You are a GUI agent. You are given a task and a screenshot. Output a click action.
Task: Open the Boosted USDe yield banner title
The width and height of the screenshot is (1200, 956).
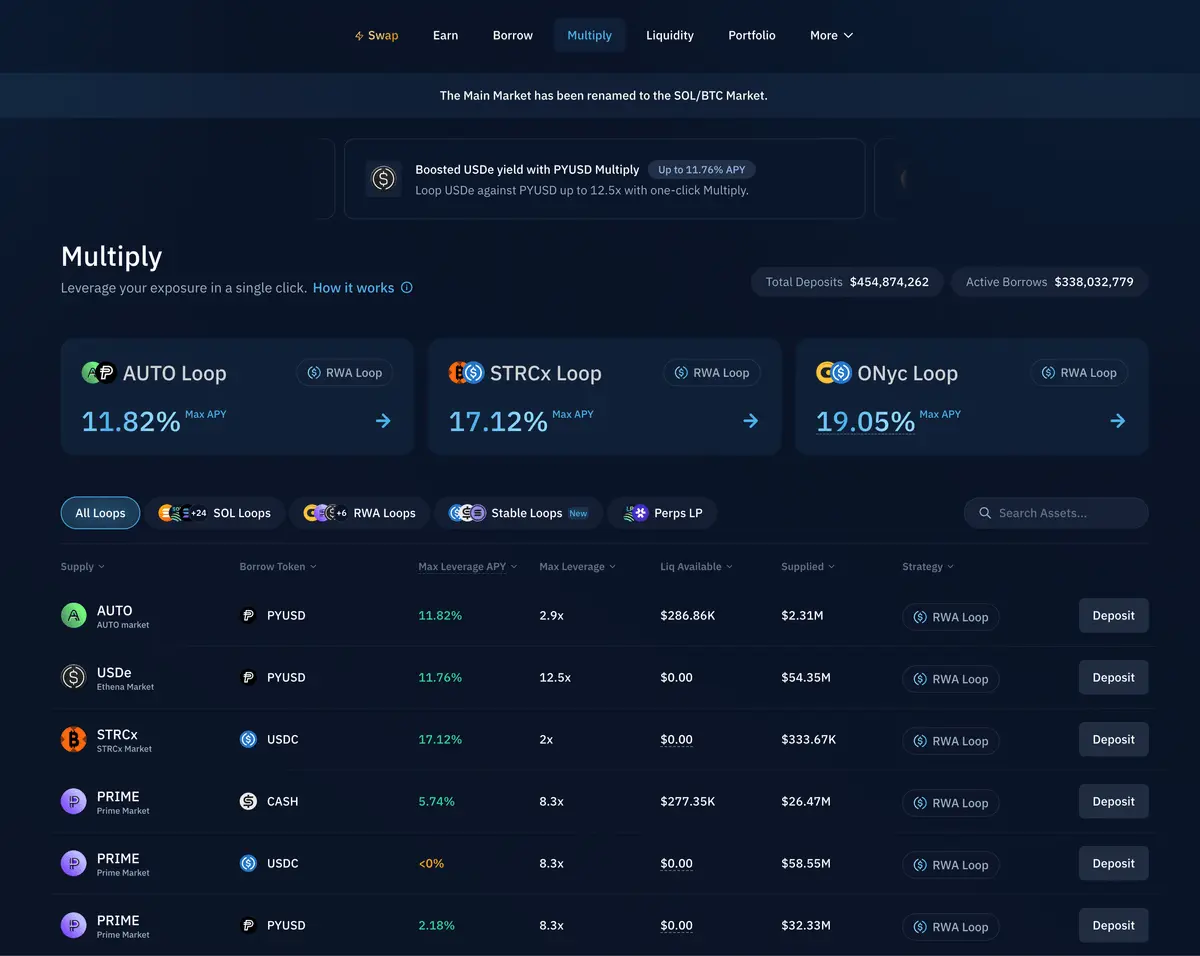[527, 169]
